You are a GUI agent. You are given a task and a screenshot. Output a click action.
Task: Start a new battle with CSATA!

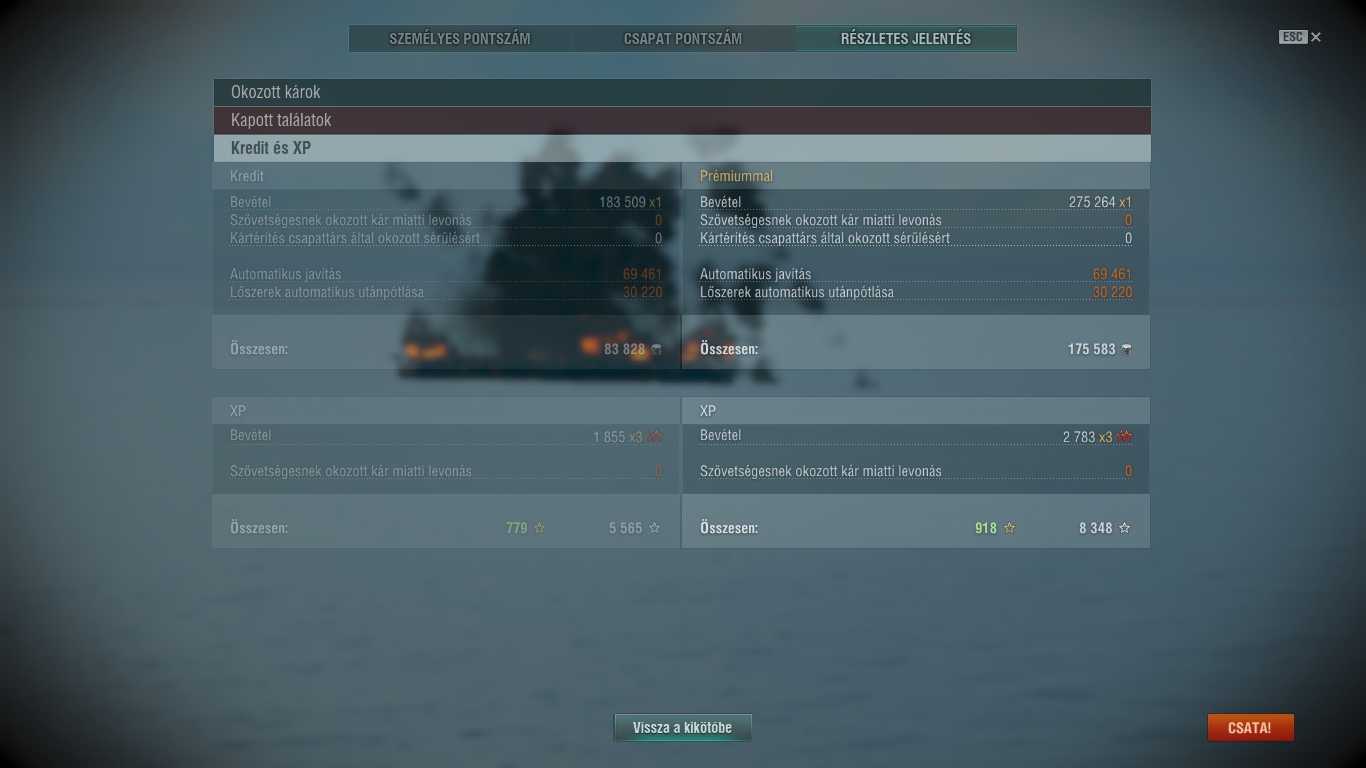pos(1250,728)
